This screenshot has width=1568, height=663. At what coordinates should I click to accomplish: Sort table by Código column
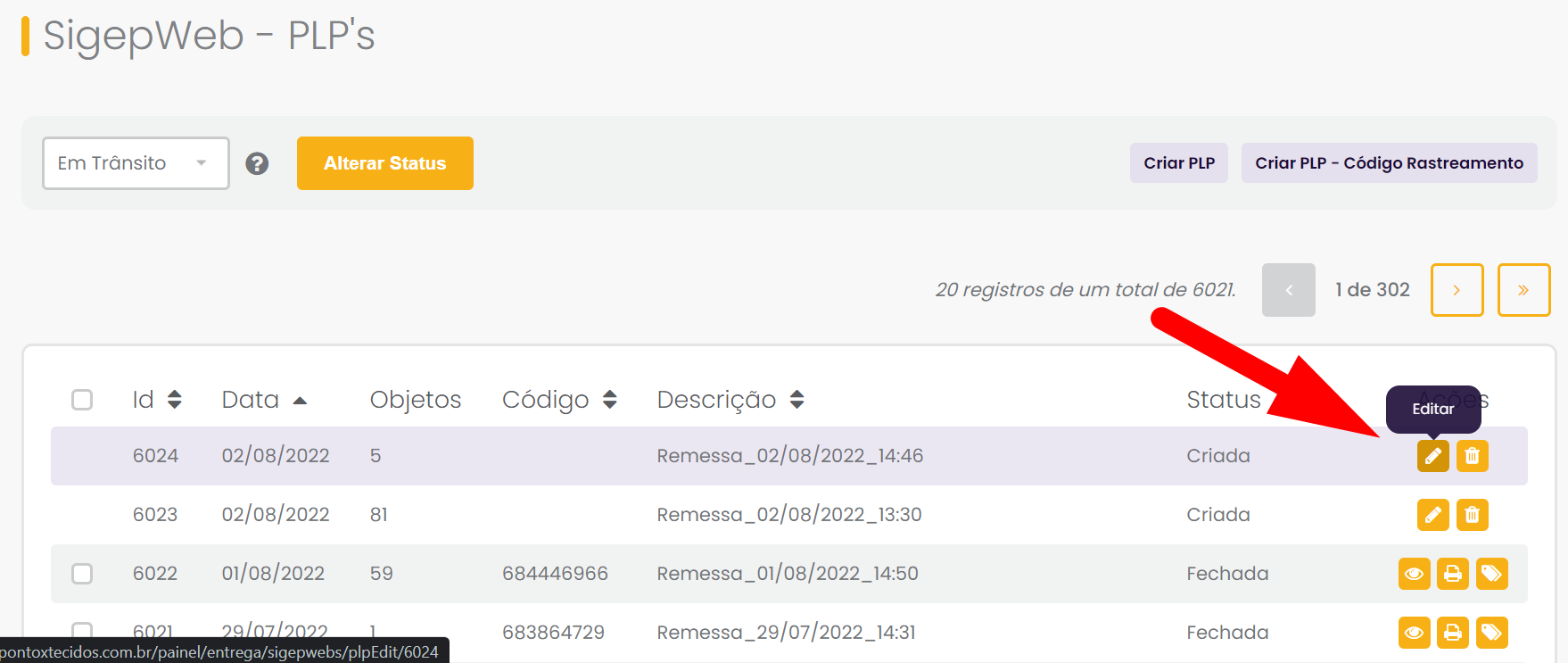(x=559, y=400)
